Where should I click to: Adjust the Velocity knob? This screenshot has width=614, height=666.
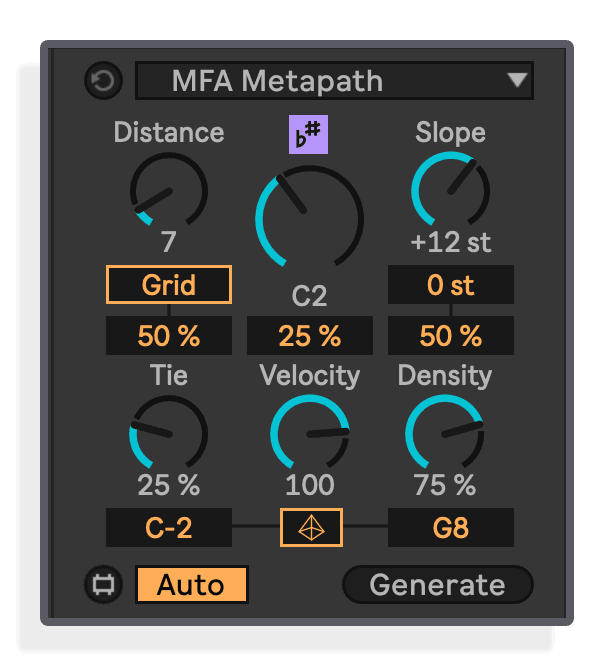(310, 434)
